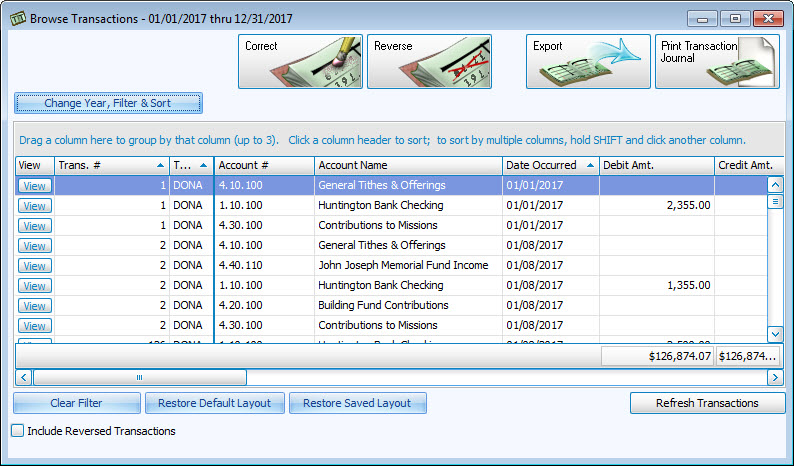
Task: Click the Export icon button
Action: click(588, 62)
